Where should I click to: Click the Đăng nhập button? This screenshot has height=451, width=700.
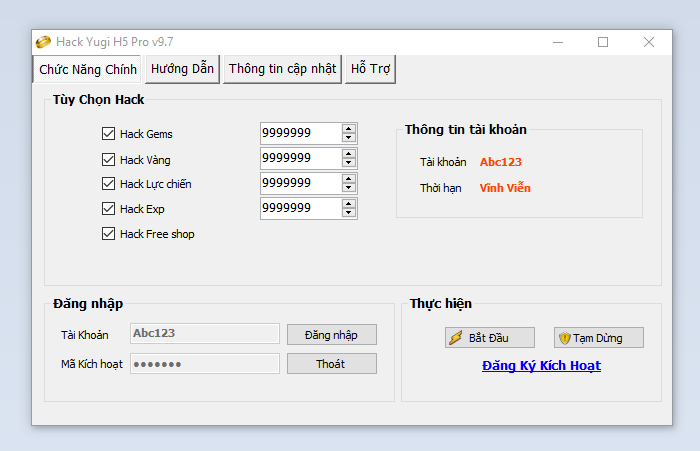click(331, 334)
